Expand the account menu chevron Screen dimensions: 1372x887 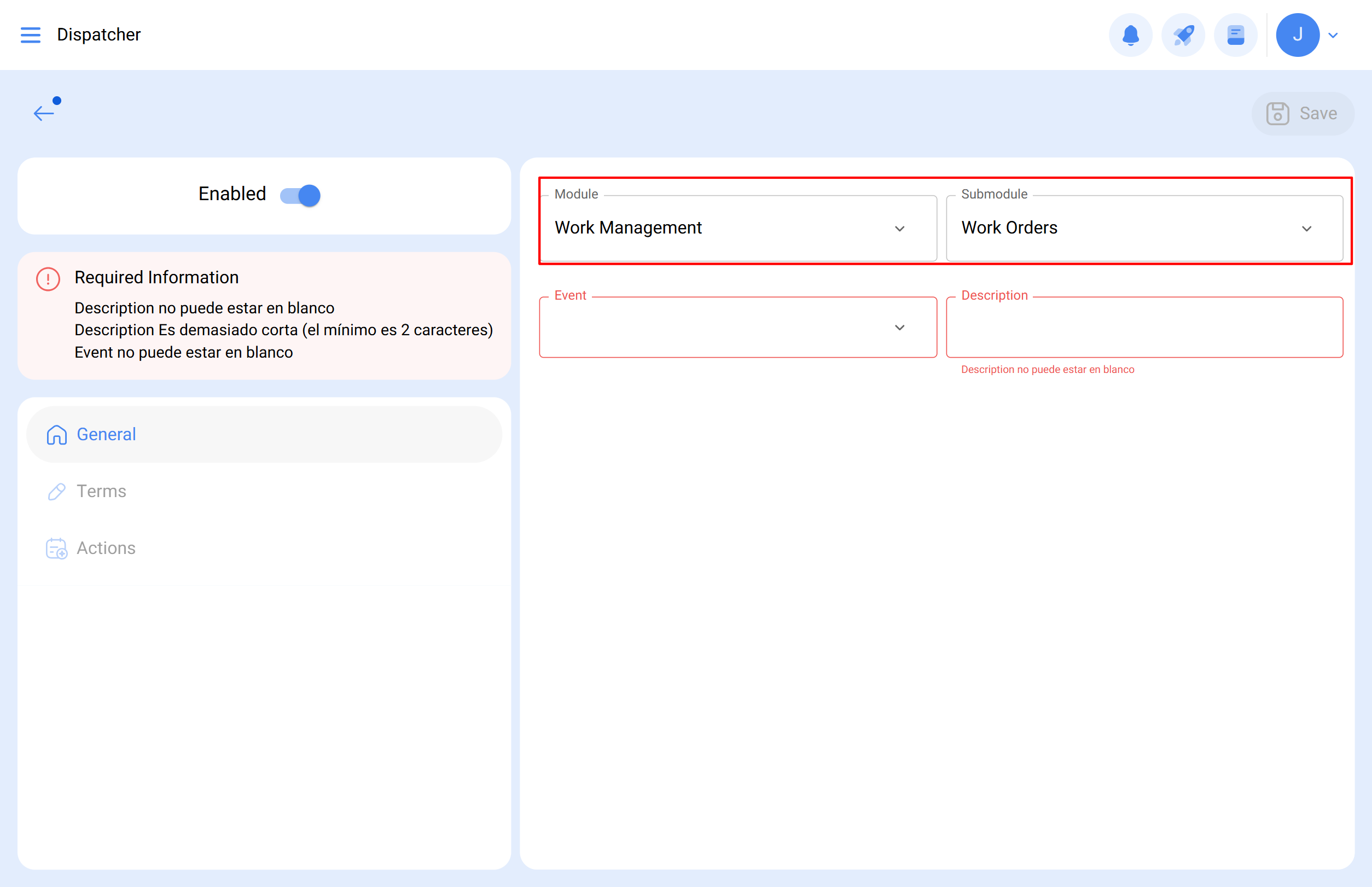click(1333, 36)
